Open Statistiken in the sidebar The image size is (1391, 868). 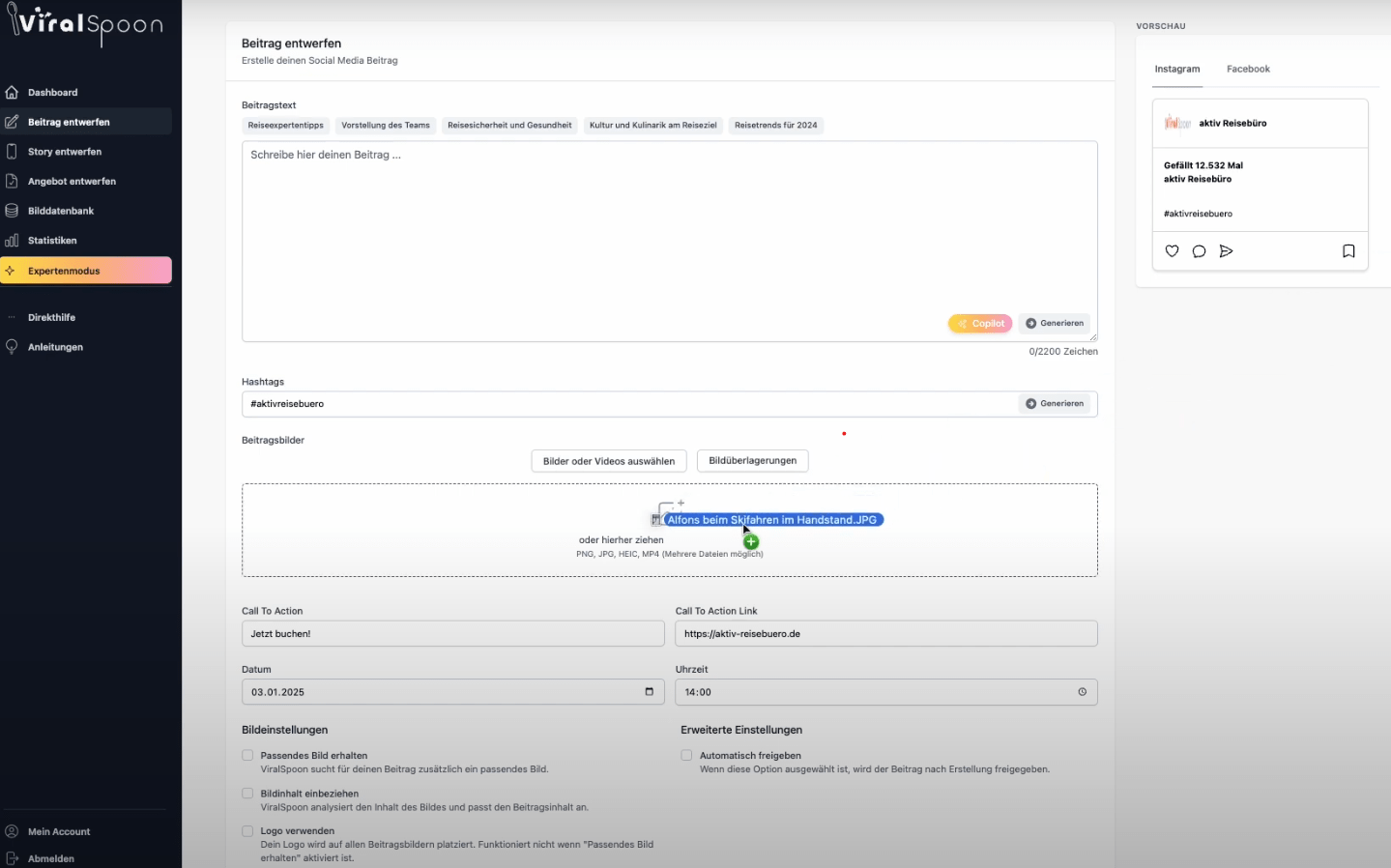click(x=52, y=241)
